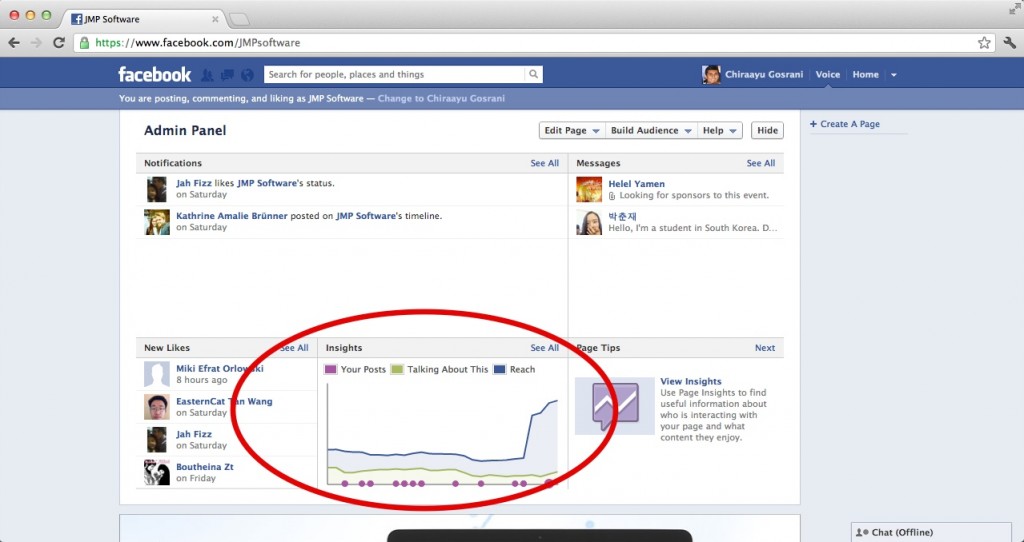The image size is (1024, 542).
Task: Open the View Insights link
Action: point(691,381)
